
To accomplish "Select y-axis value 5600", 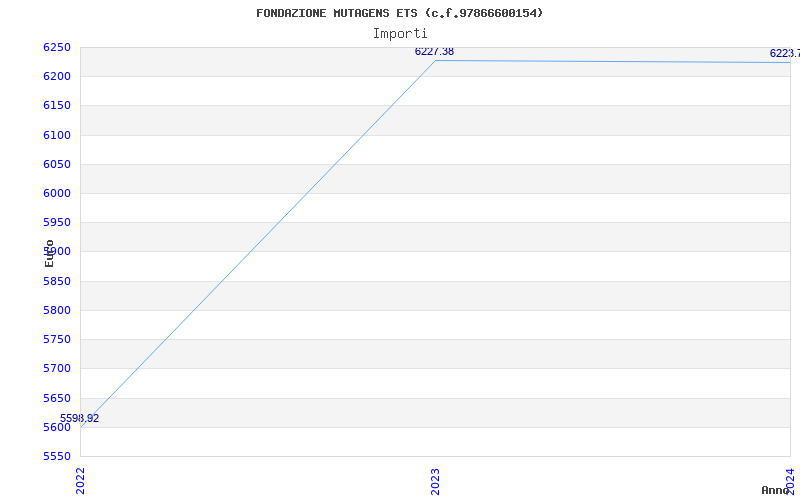I will (57, 427).
